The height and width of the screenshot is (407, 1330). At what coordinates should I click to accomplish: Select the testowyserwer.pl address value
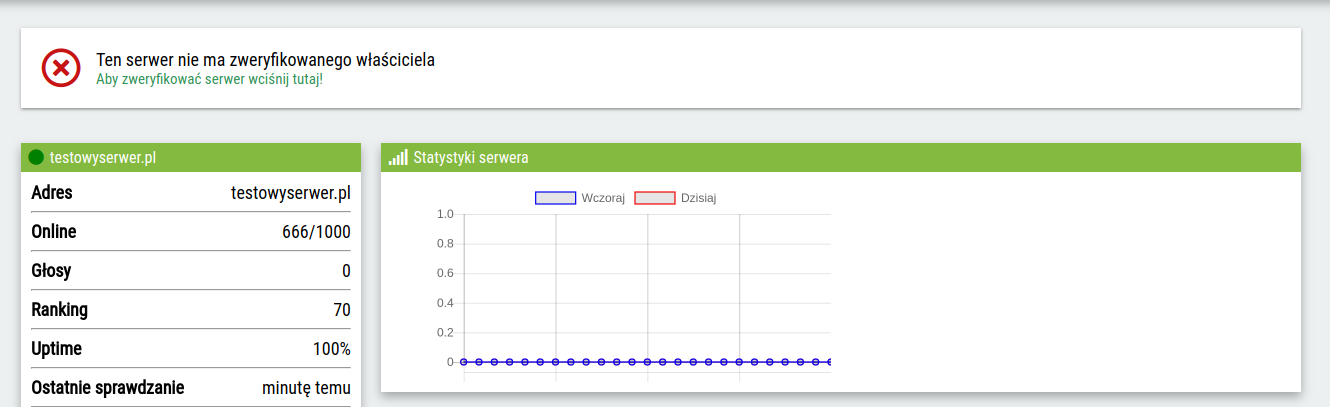(x=290, y=193)
